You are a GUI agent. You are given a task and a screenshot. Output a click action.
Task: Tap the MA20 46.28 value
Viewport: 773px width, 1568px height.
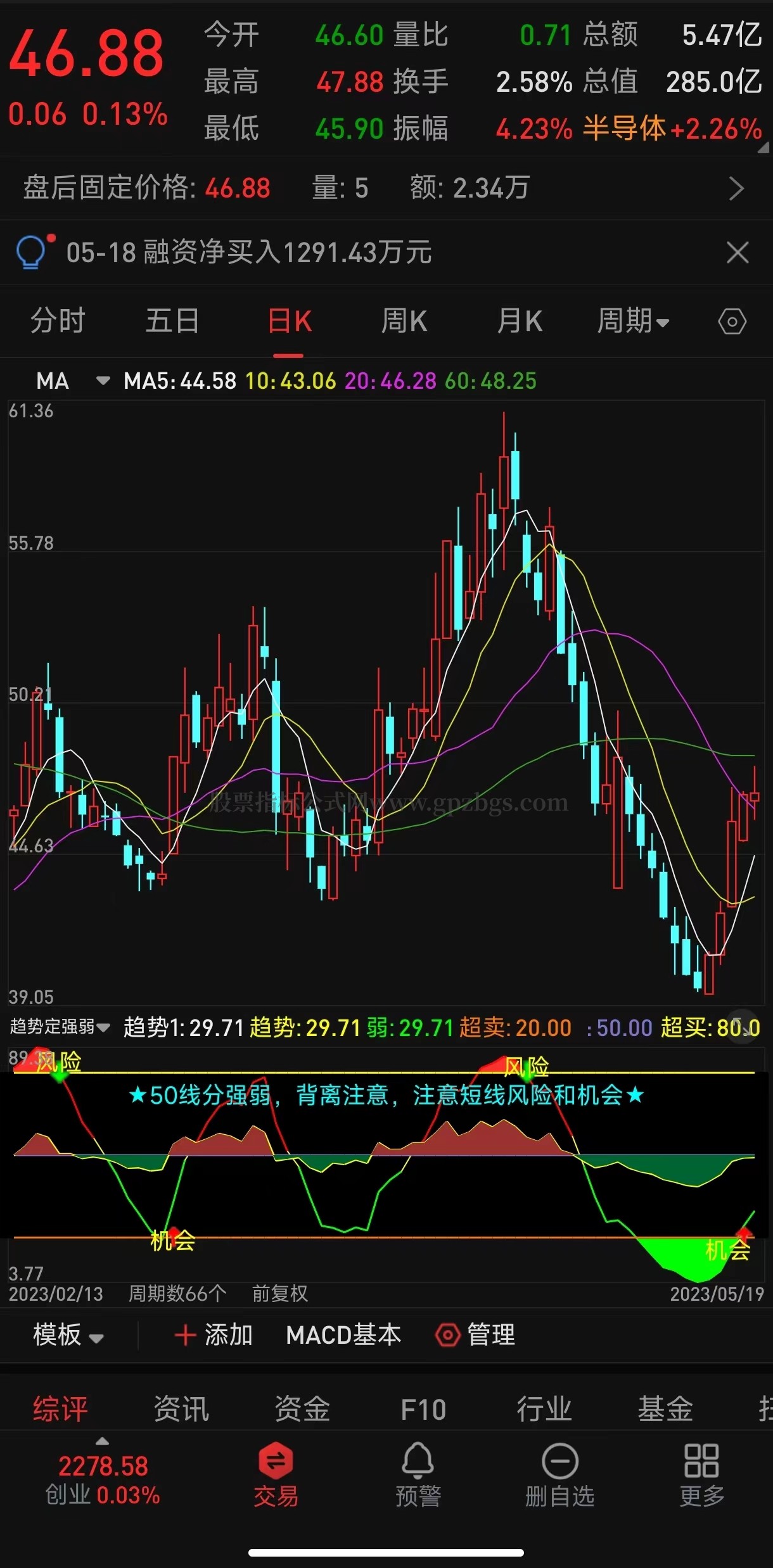[391, 381]
